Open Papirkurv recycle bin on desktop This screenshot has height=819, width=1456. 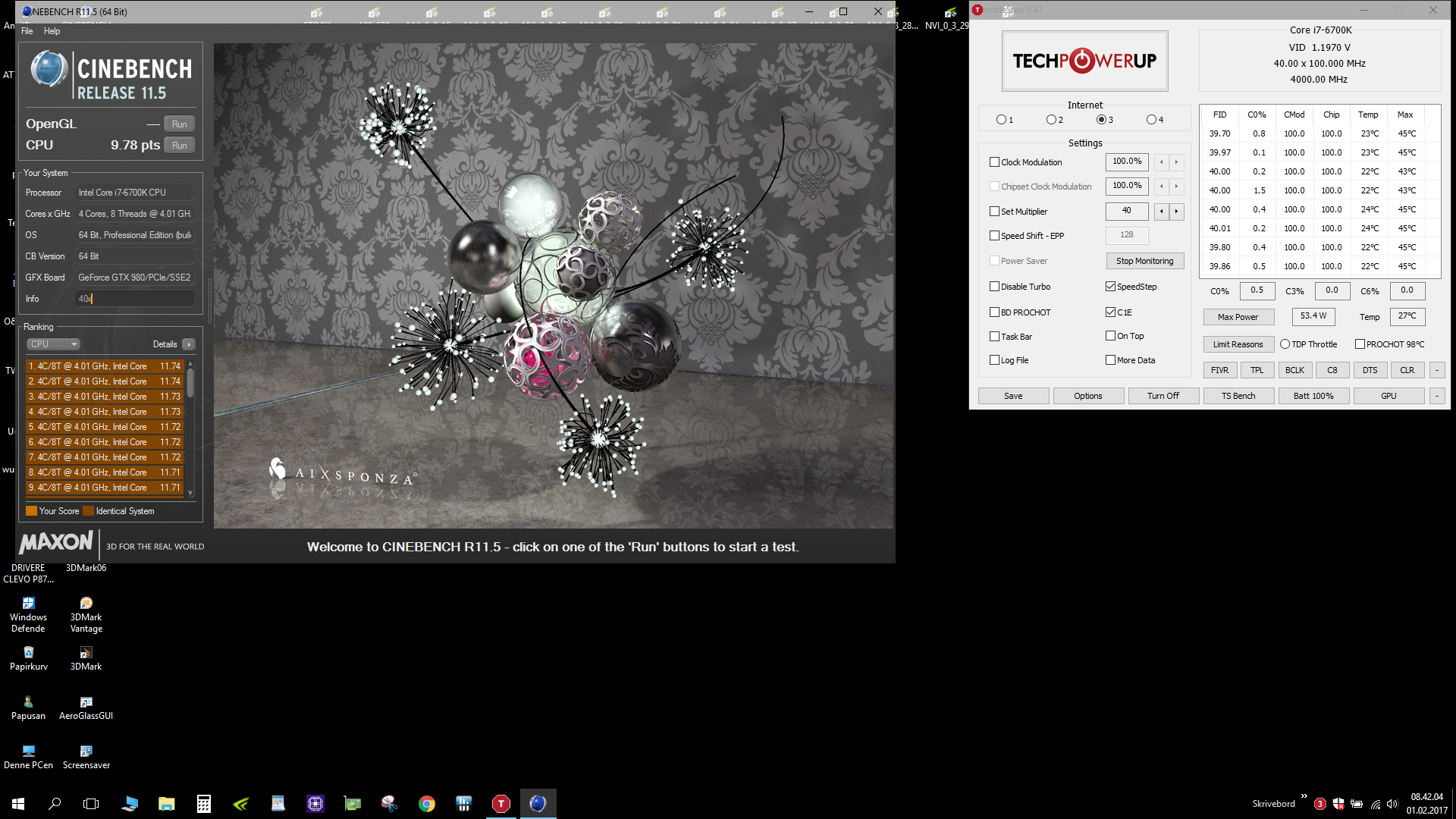[x=28, y=658]
